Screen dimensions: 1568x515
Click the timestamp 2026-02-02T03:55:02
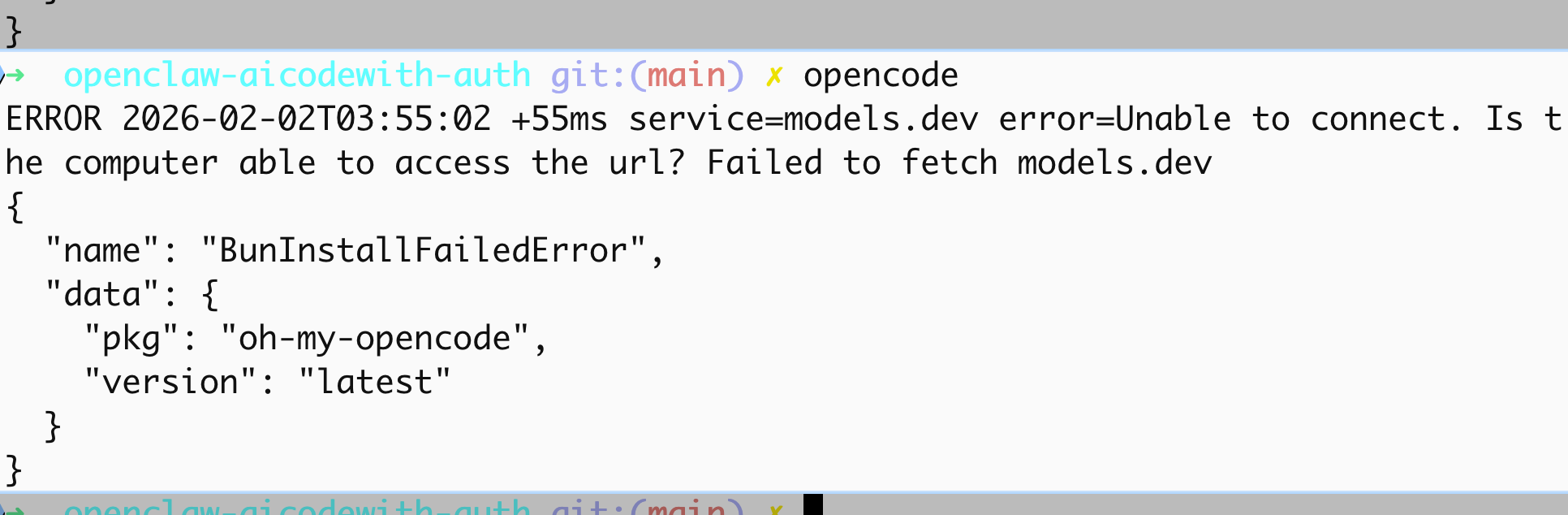click(x=307, y=119)
